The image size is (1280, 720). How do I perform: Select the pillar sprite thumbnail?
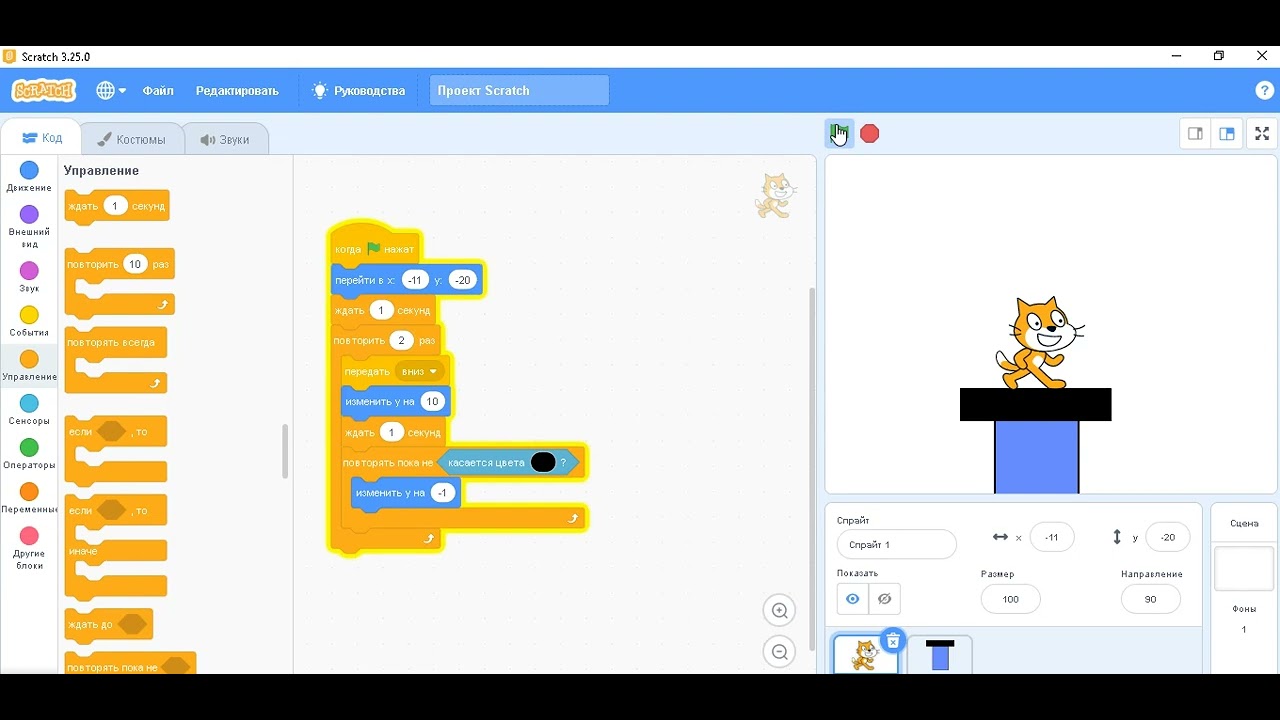940,655
